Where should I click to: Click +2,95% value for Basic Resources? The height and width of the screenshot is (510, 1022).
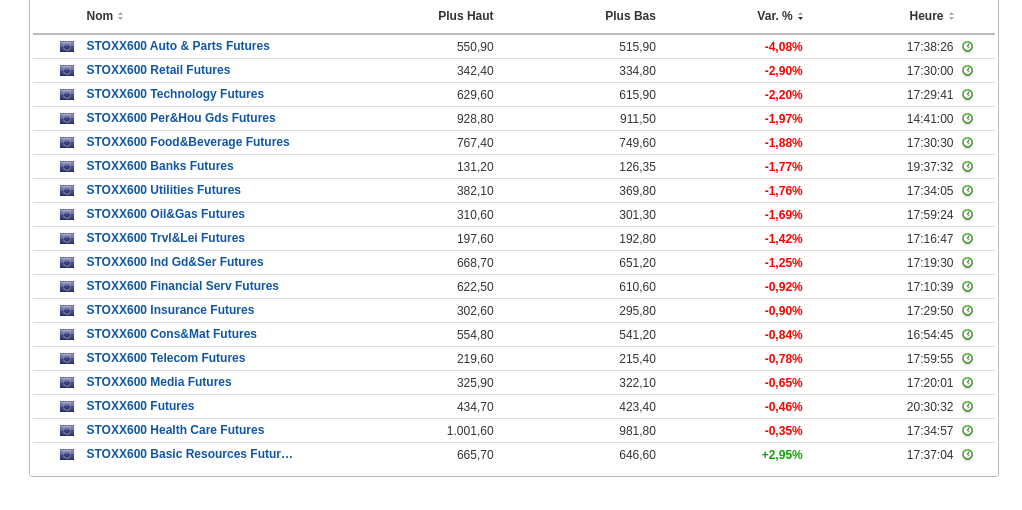coord(782,455)
